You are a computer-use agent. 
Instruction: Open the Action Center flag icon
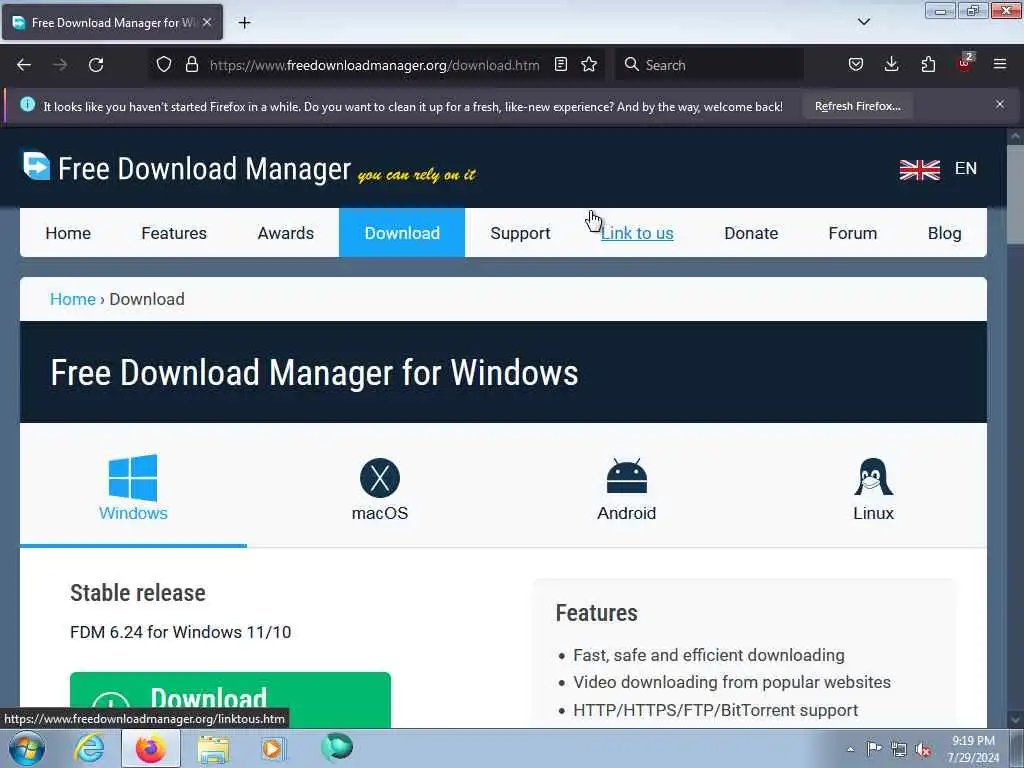pyautogui.click(x=874, y=748)
